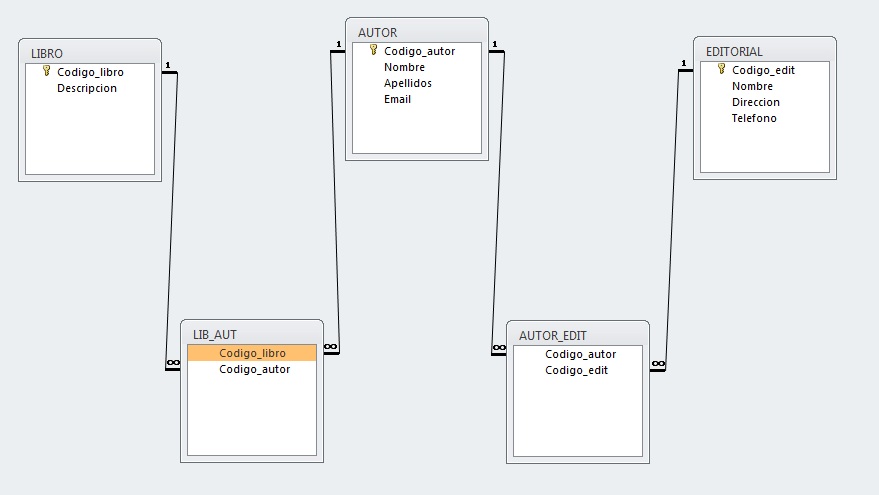Viewport: 879px width, 495px height.
Task: Click the AUTOR table title bar
Action: coord(417,32)
